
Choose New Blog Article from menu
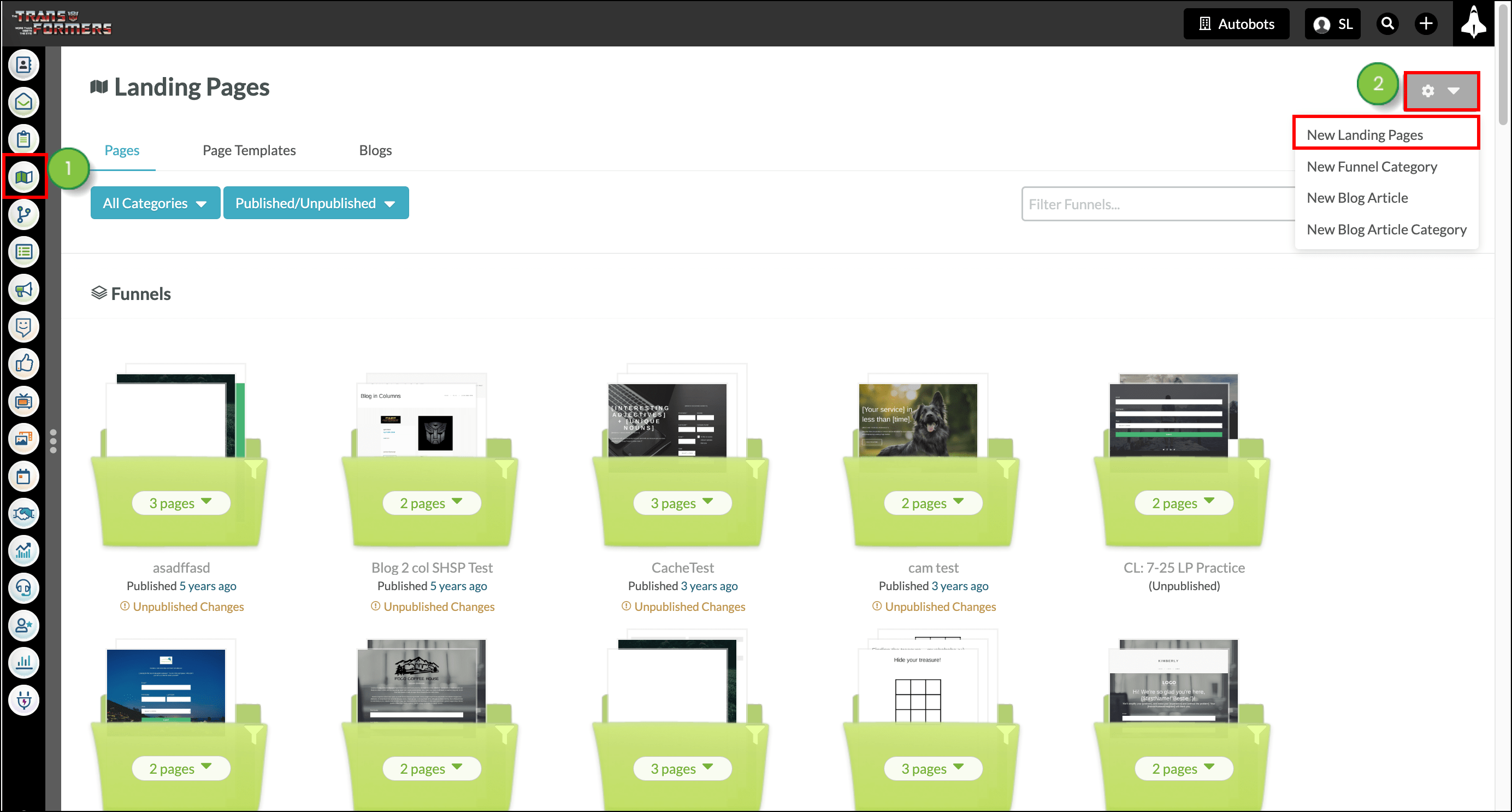pyautogui.click(x=1357, y=198)
